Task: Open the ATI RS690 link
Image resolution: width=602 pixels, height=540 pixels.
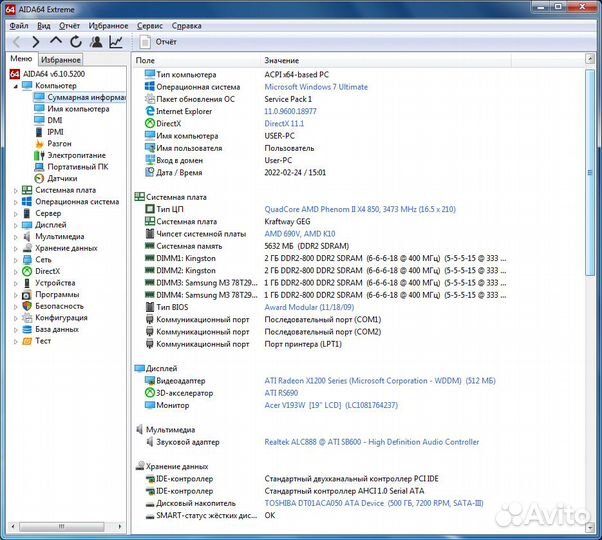Action: tap(281, 393)
